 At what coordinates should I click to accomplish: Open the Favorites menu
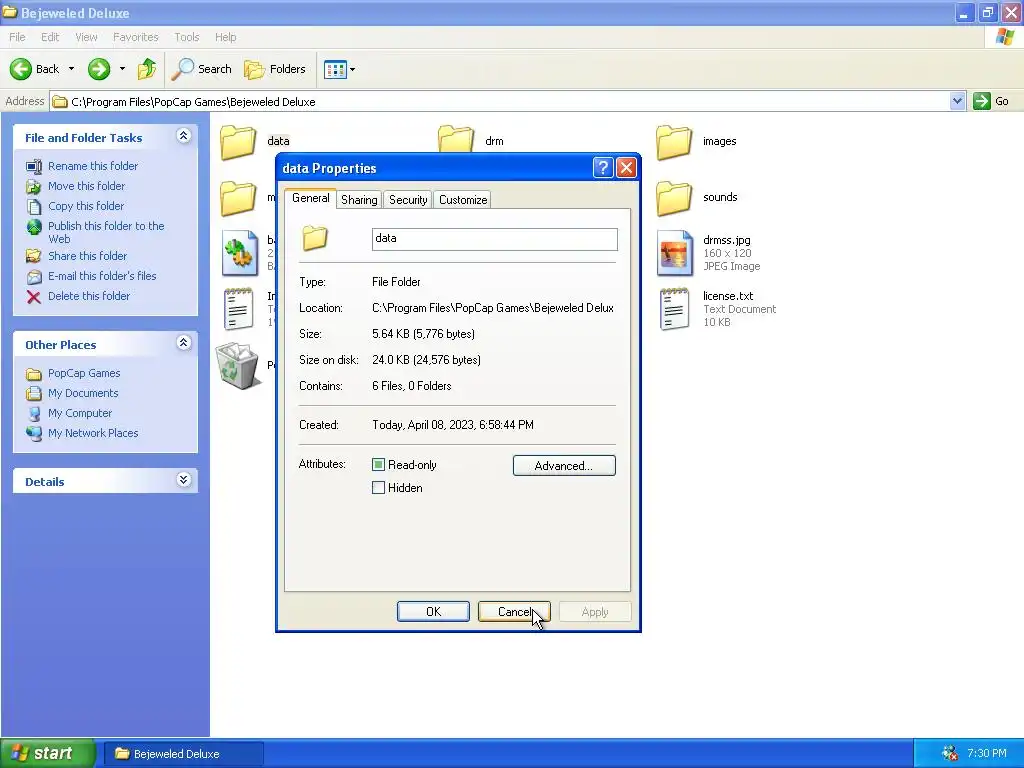[x=135, y=37]
